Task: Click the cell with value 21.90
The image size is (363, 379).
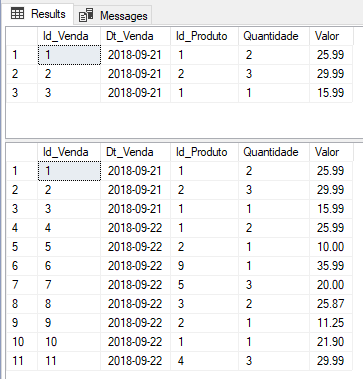Action: point(331,342)
